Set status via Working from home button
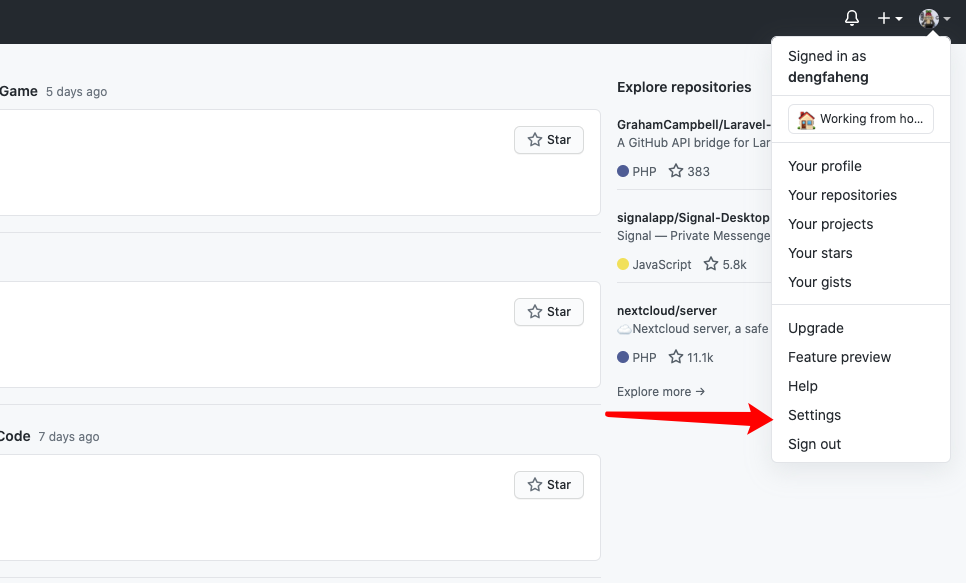This screenshot has height=583, width=966. pos(860,119)
